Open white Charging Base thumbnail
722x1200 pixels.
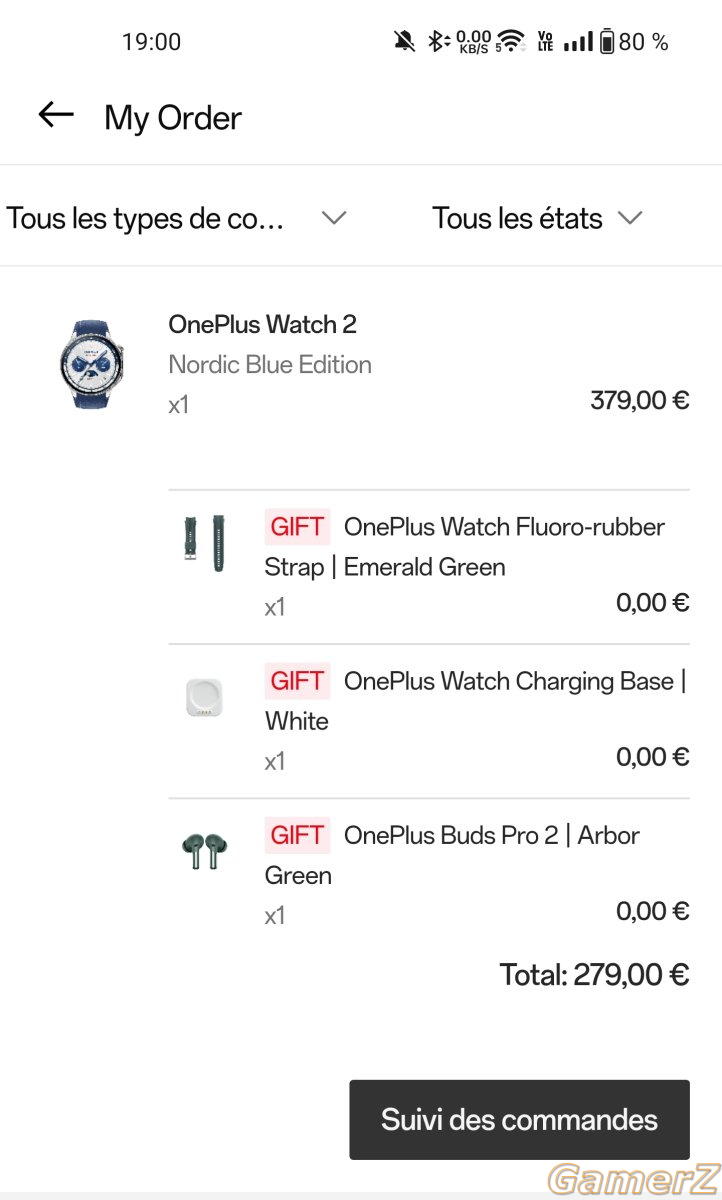[x=205, y=698]
